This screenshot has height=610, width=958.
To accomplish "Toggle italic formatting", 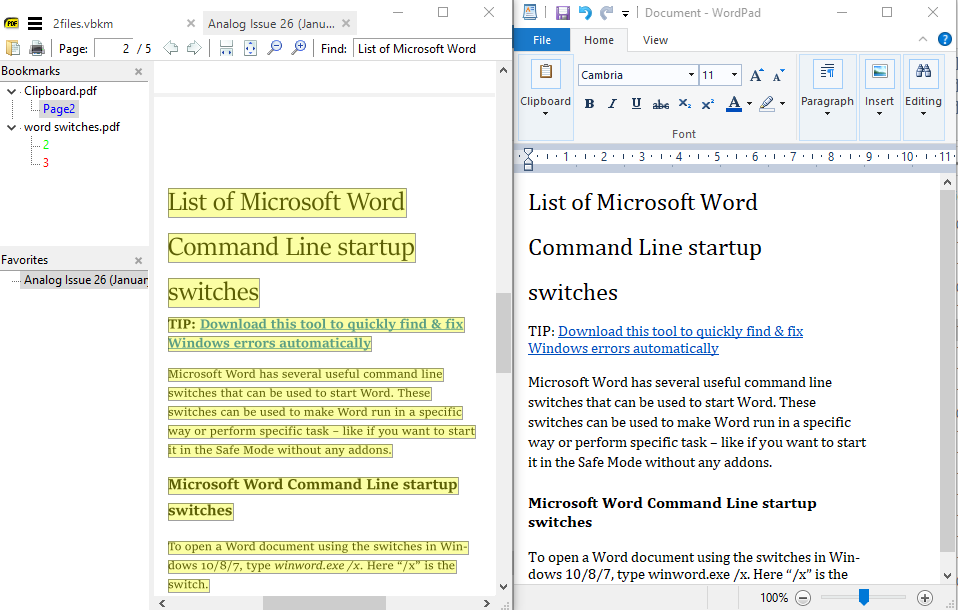I will (612, 104).
